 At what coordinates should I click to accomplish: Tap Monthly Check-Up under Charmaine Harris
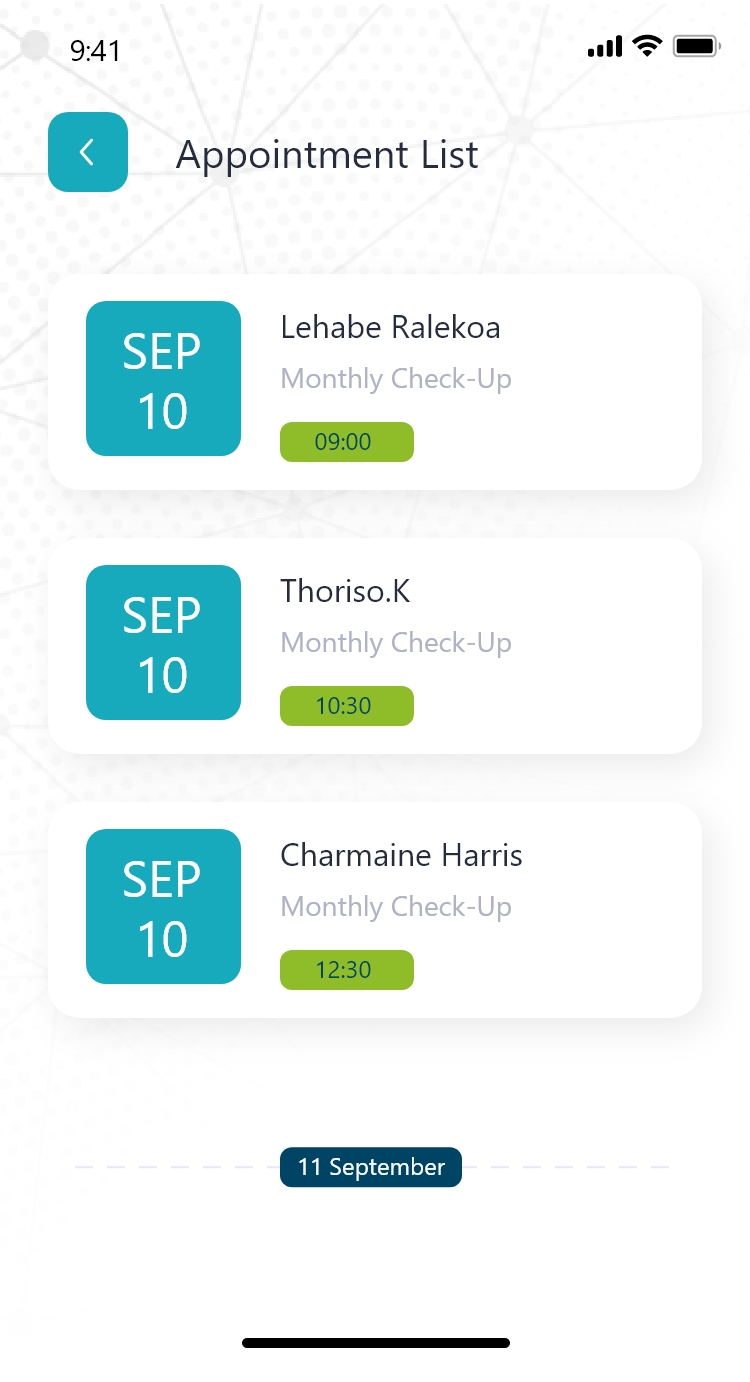(396, 907)
